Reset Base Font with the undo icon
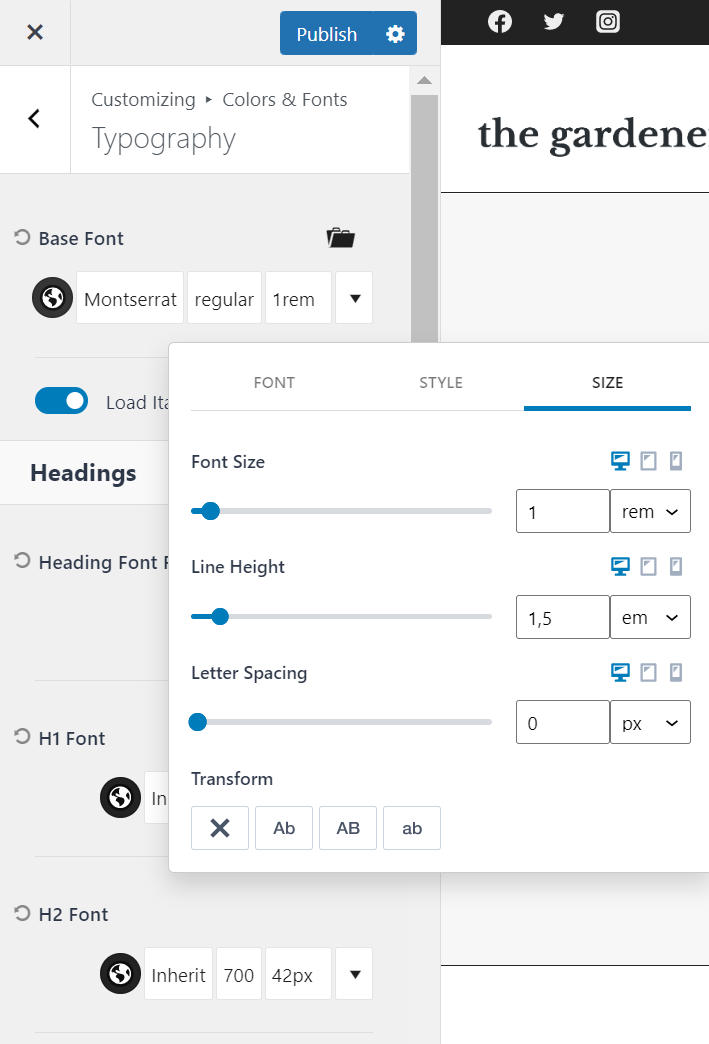 [x=22, y=238]
